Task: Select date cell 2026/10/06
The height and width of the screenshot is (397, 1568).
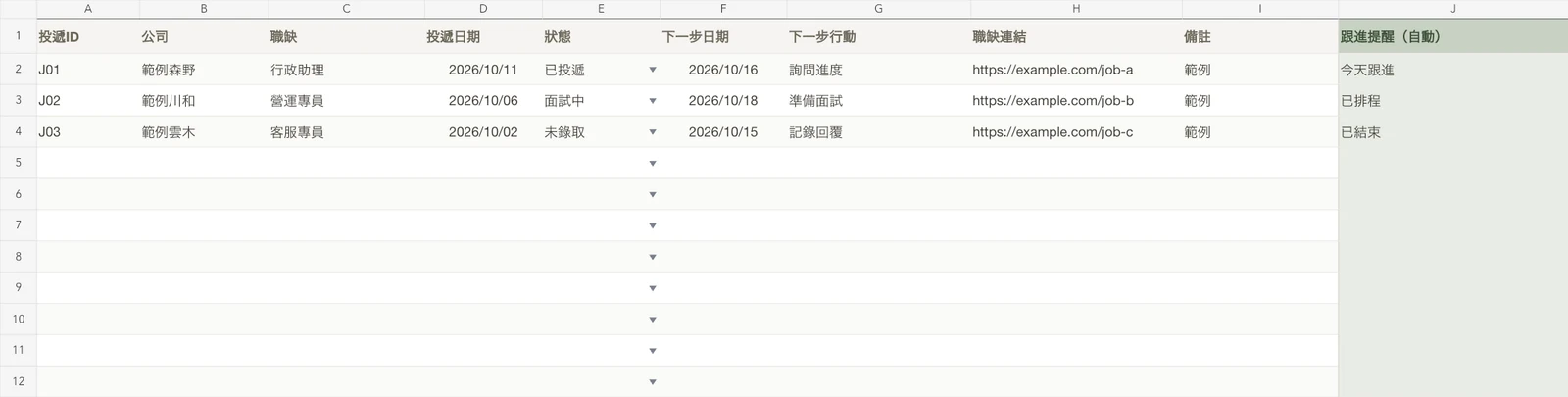Action: pyautogui.click(x=483, y=101)
